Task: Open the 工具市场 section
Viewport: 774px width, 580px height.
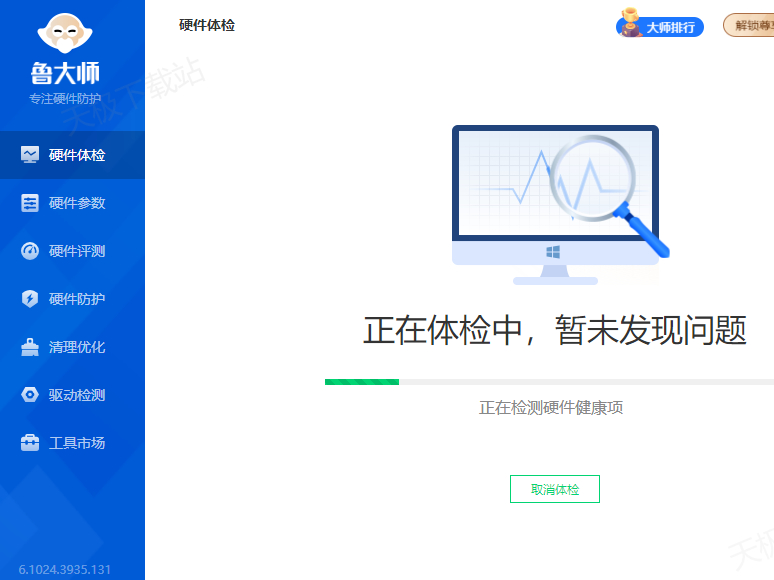Action: (73, 443)
